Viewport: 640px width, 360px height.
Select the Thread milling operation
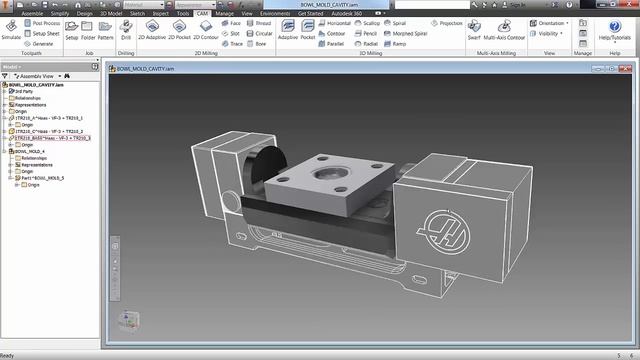point(259,23)
